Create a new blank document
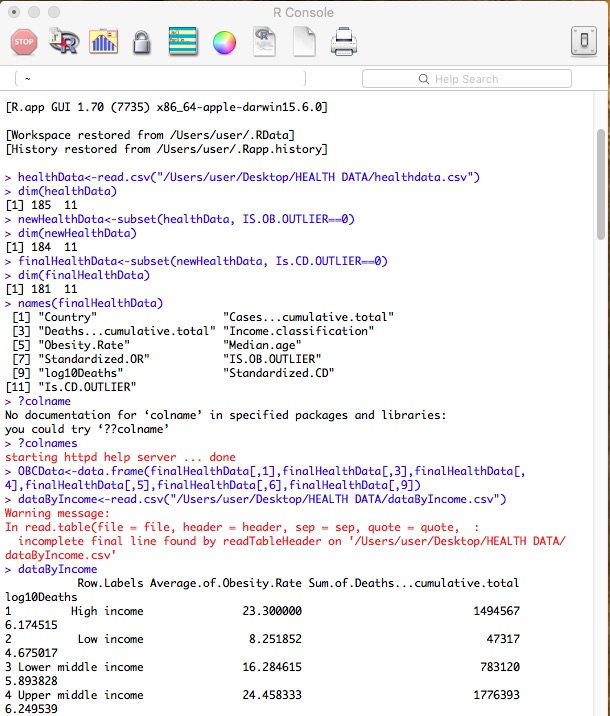The height and width of the screenshot is (716, 610). (x=304, y=41)
